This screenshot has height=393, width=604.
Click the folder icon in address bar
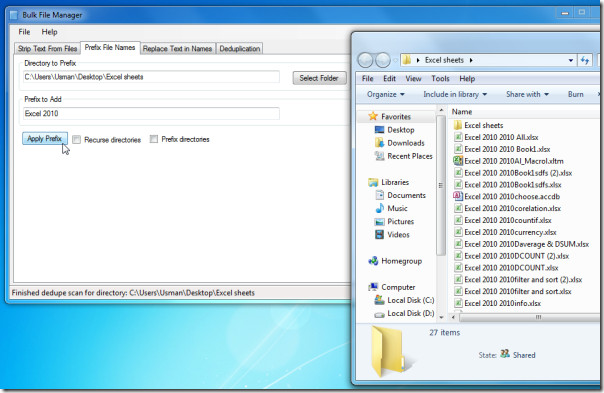(407, 60)
